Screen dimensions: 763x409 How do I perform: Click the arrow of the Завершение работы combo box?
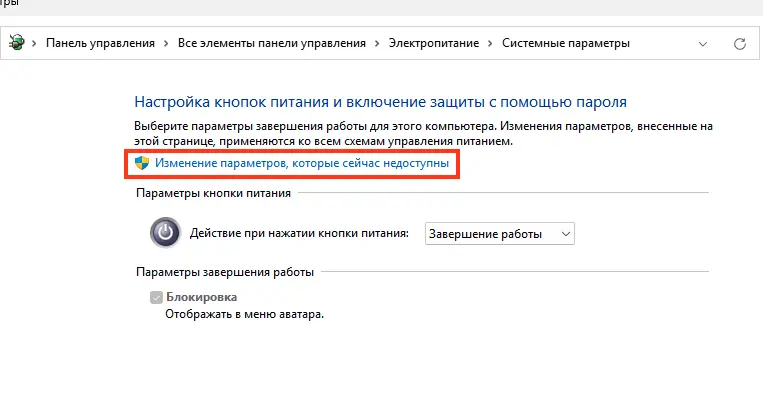pyautogui.click(x=565, y=234)
